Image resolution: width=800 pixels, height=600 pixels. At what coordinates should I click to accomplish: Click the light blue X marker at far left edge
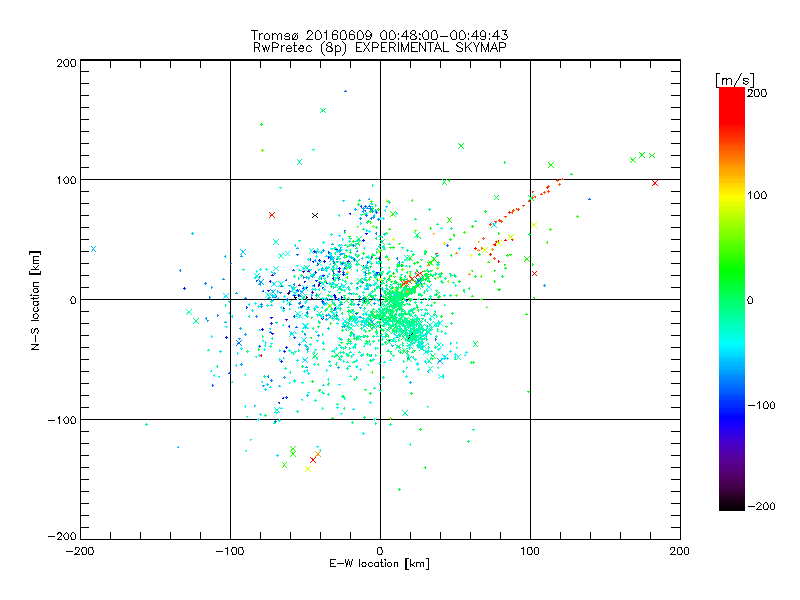(93, 249)
